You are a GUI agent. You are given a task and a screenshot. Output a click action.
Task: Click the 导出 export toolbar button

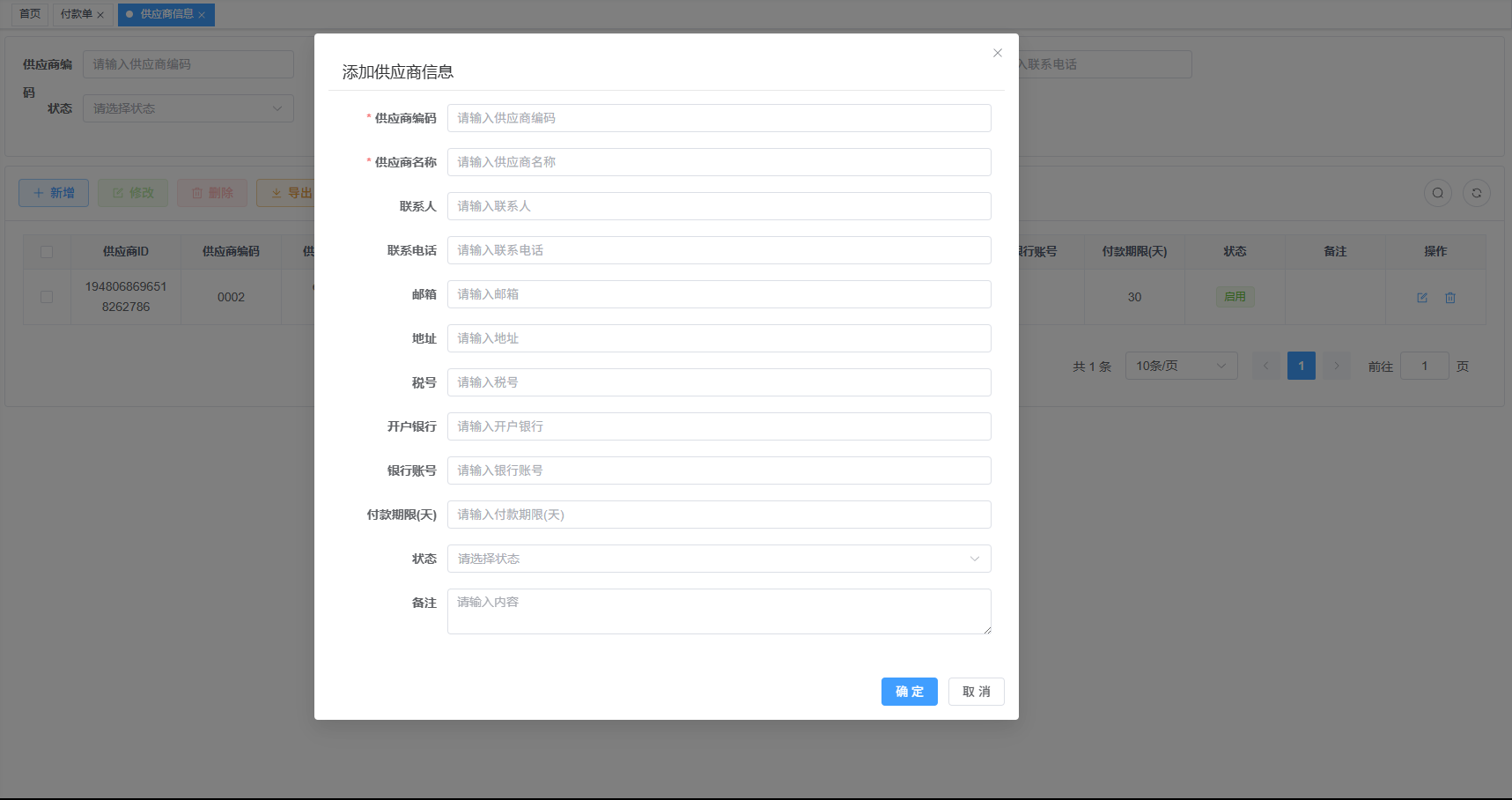click(x=291, y=192)
